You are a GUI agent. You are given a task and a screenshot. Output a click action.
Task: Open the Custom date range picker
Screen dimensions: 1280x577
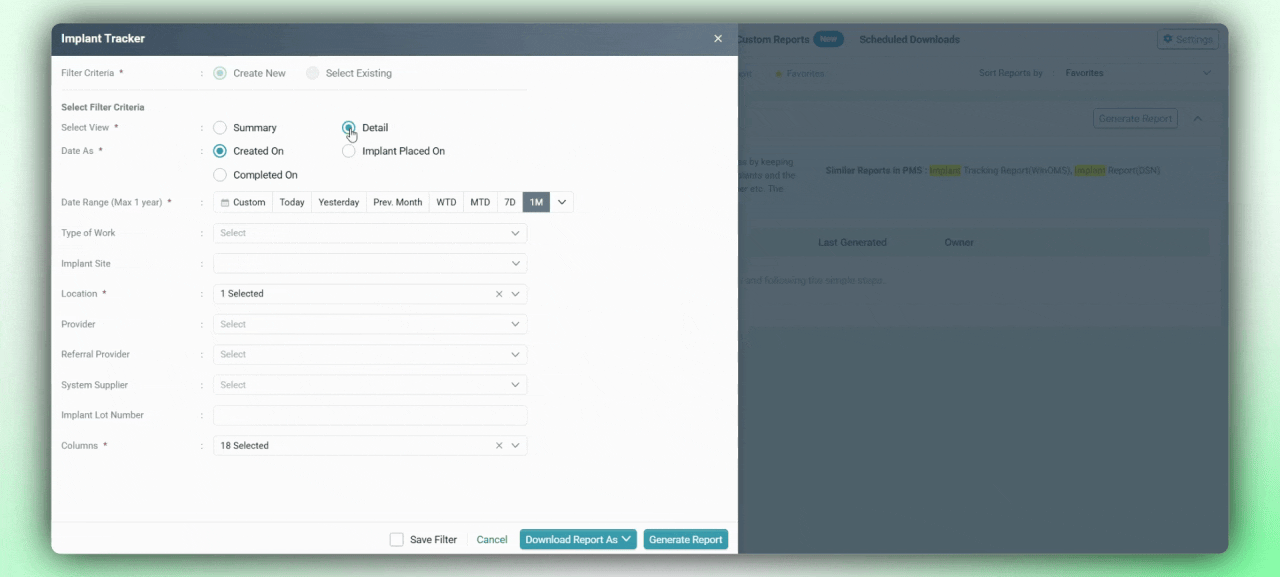(x=243, y=202)
